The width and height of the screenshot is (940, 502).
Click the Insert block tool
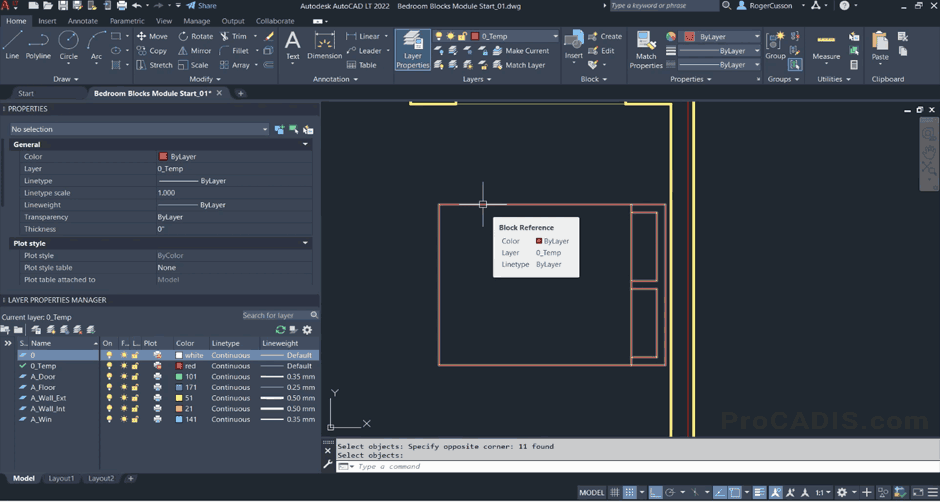tap(574, 46)
